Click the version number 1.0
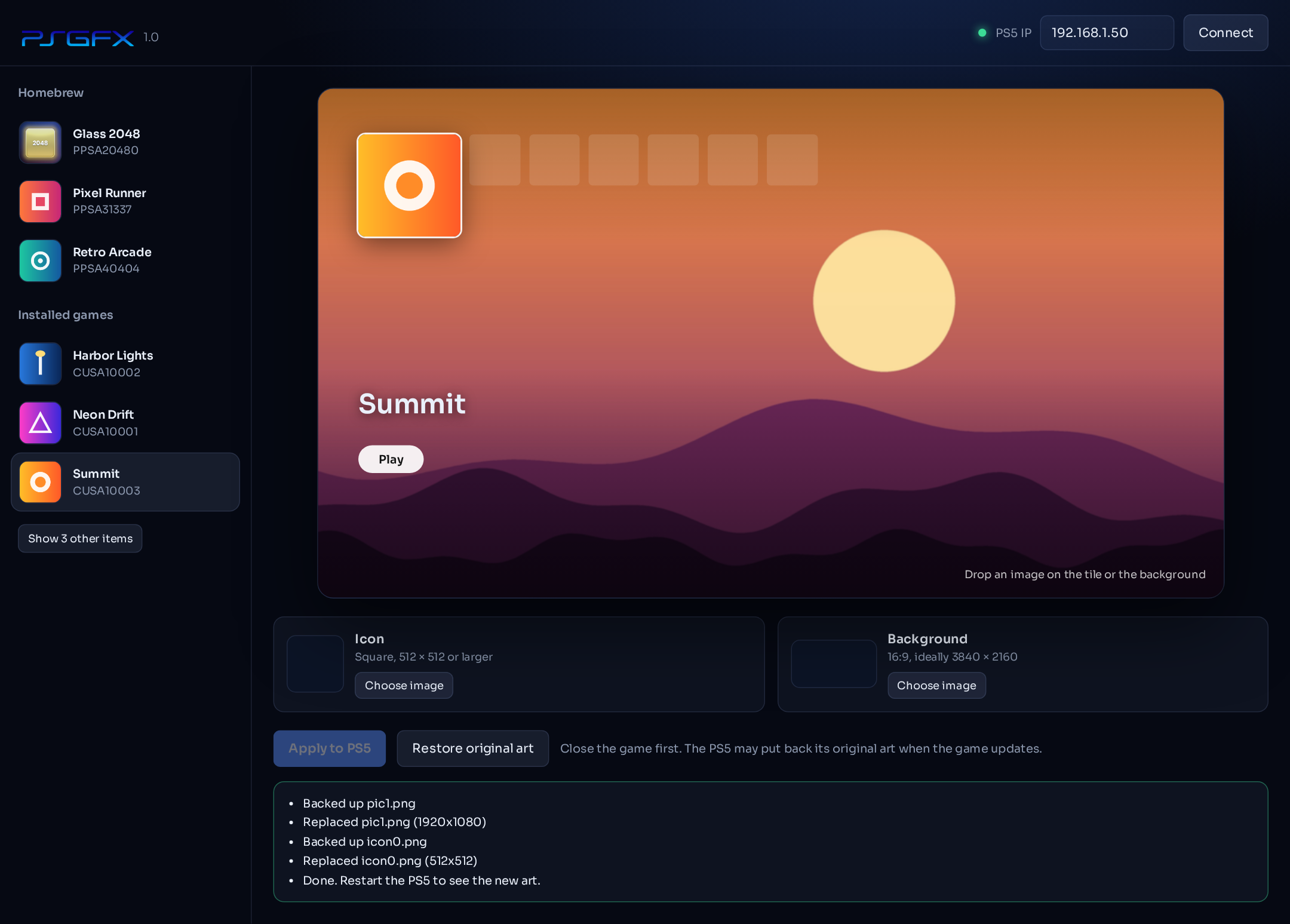 click(151, 37)
